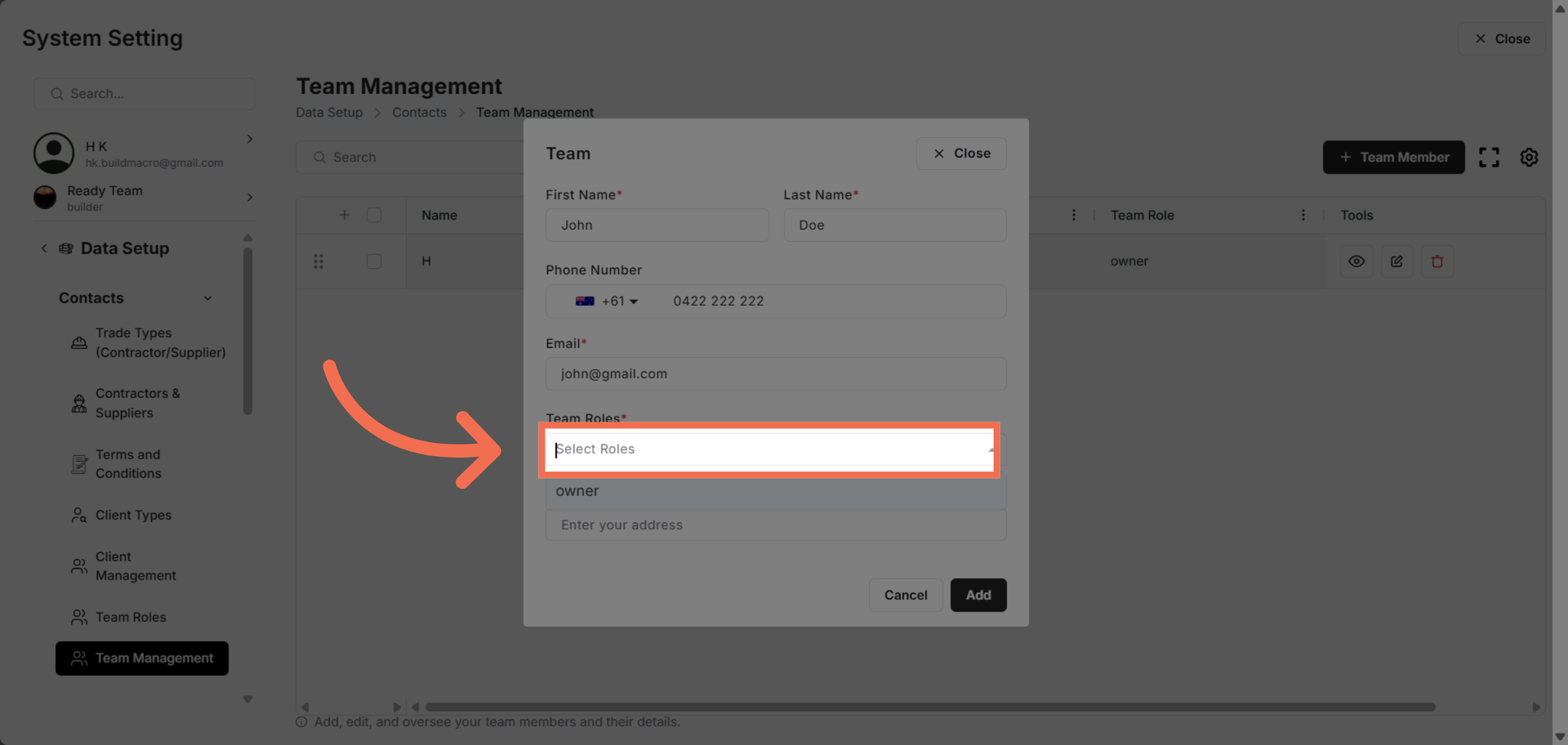Screen dimensions: 1568x745
Task: Open the table settings gear icon
Action: 1529,157
